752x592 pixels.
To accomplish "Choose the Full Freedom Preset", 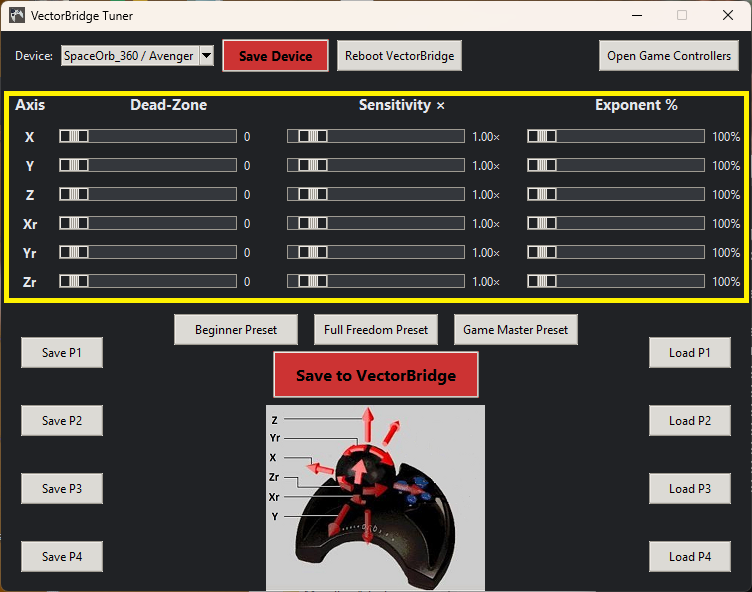I will (x=376, y=329).
